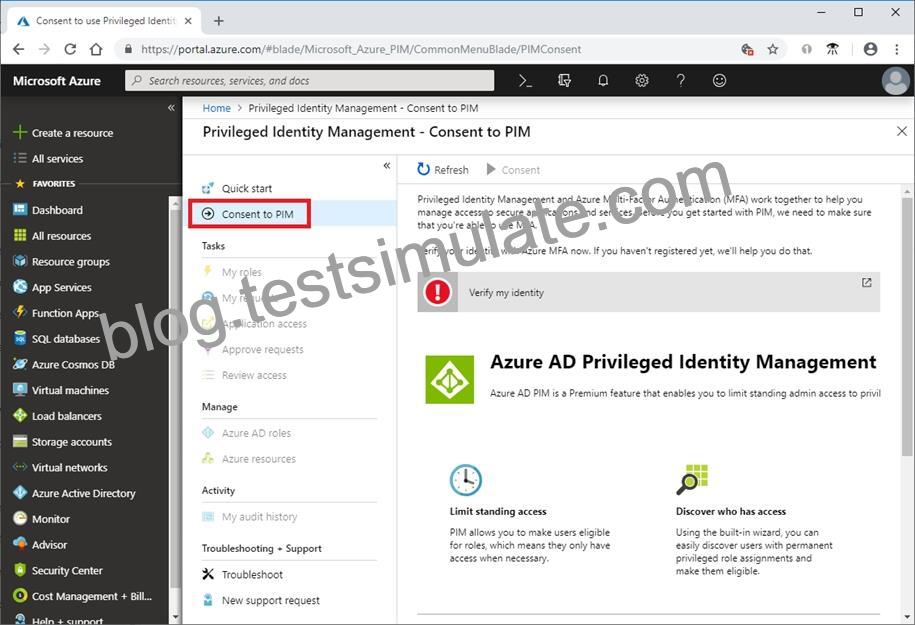Open directory and subscription filter icon
915x625 pixels.
click(564, 81)
